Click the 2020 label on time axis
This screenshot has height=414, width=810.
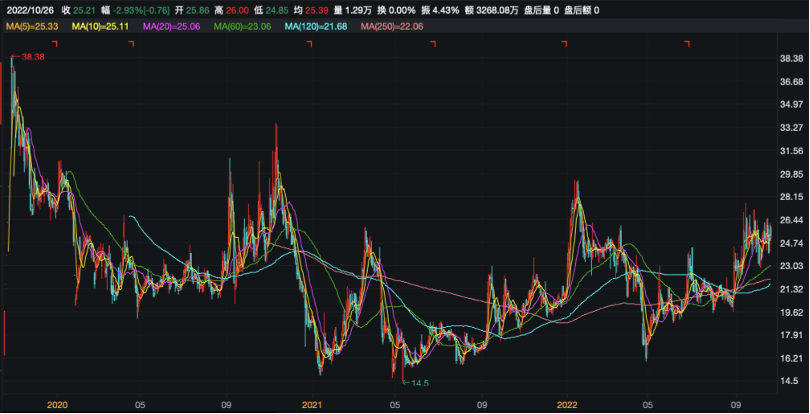point(57,405)
